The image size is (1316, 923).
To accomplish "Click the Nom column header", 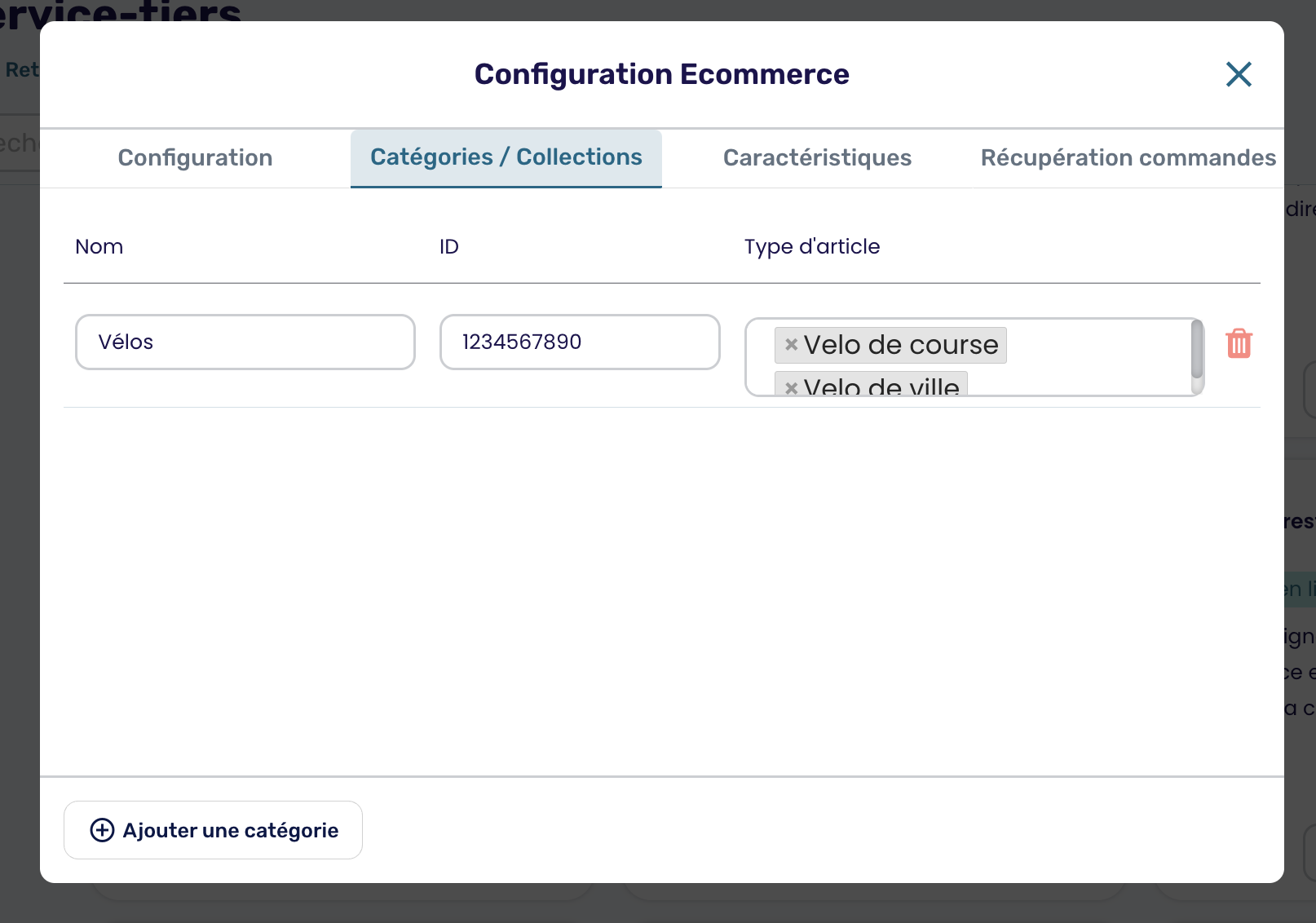I will (x=99, y=247).
